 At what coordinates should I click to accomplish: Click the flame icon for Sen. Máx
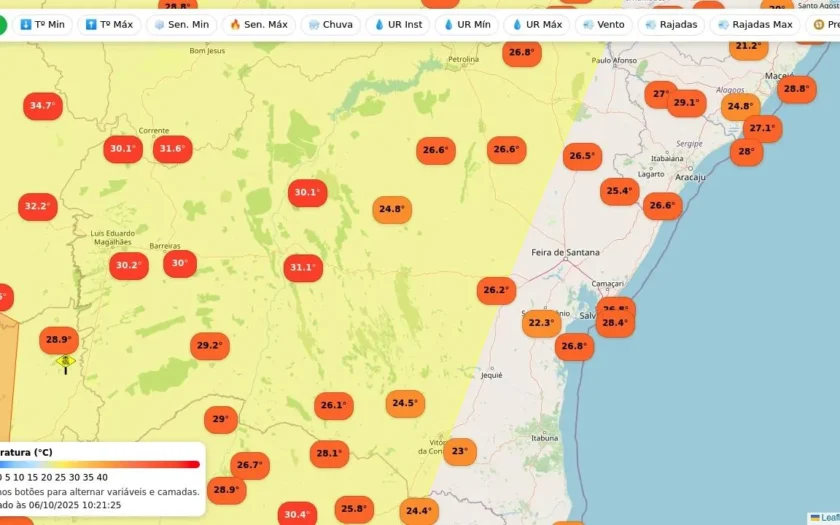pos(235,25)
